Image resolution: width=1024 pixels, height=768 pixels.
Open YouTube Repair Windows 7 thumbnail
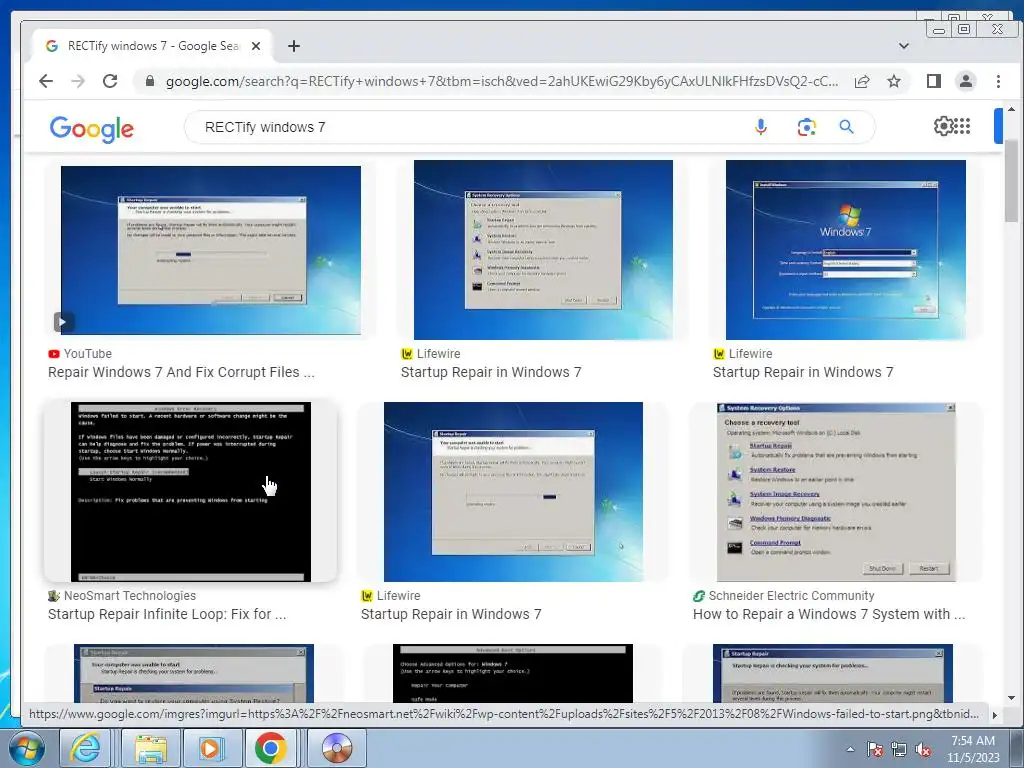click(210, 250)
